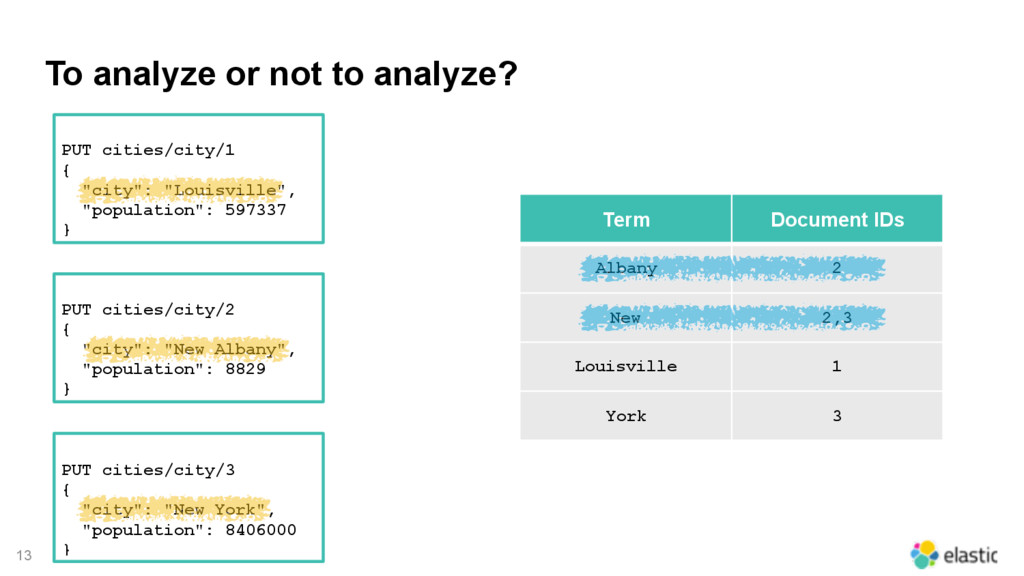Image resolution: width=1024 pixels, height=576 pixels.
Task: Click document ID 1 for Louisville
Action: point(837,366)
